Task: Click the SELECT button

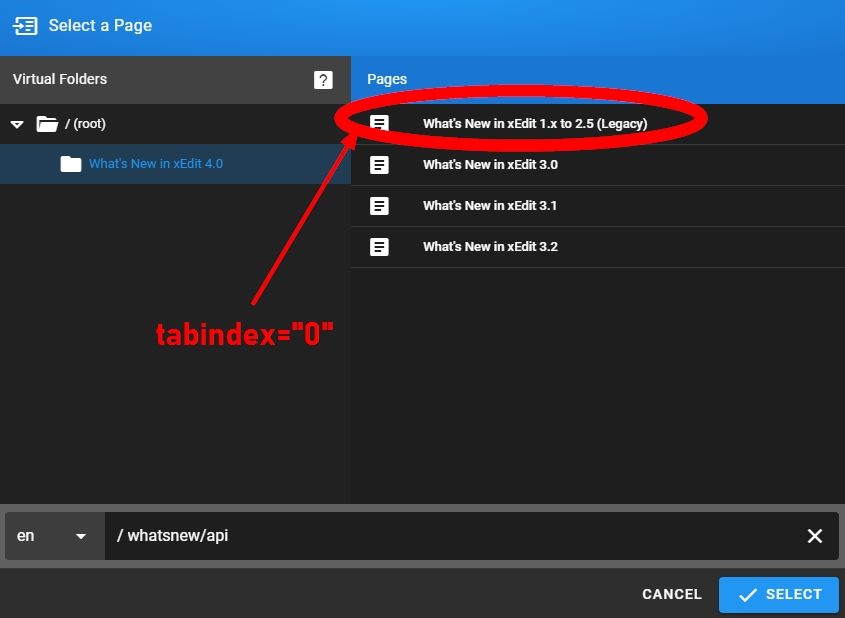Action: pyautogui.click(x=779, y=595)
